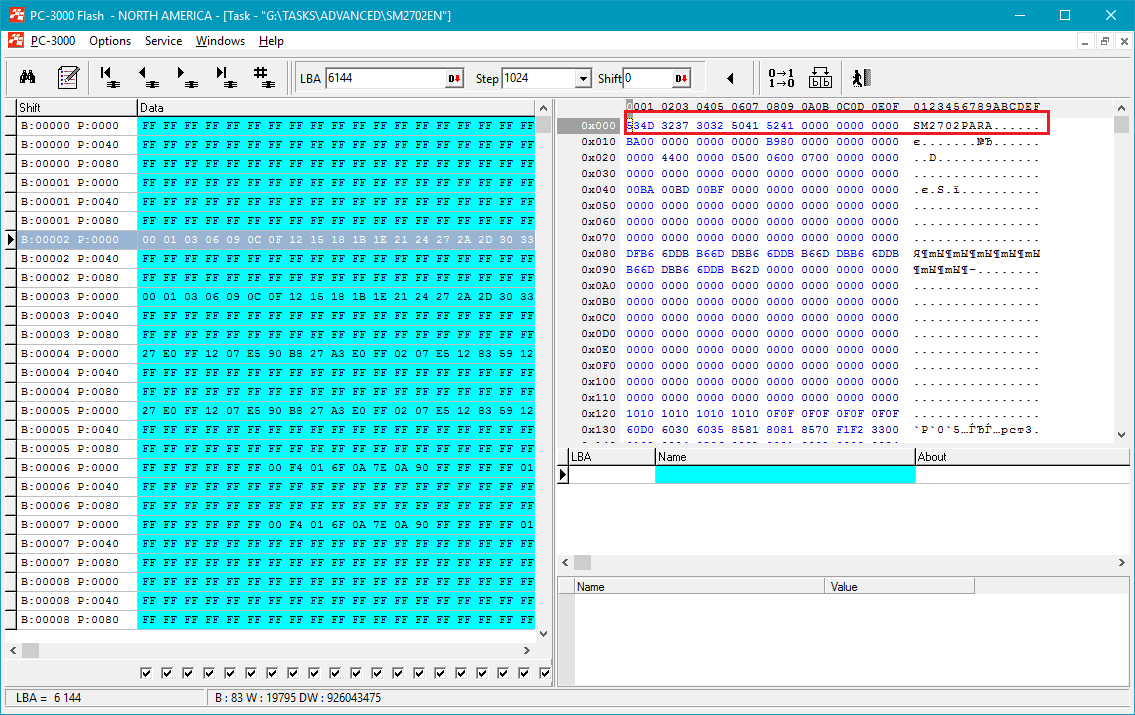Click the PC-3000 icon in menu bar
This screenshot has width=1135, height=715.
click(x=16, y=41)
